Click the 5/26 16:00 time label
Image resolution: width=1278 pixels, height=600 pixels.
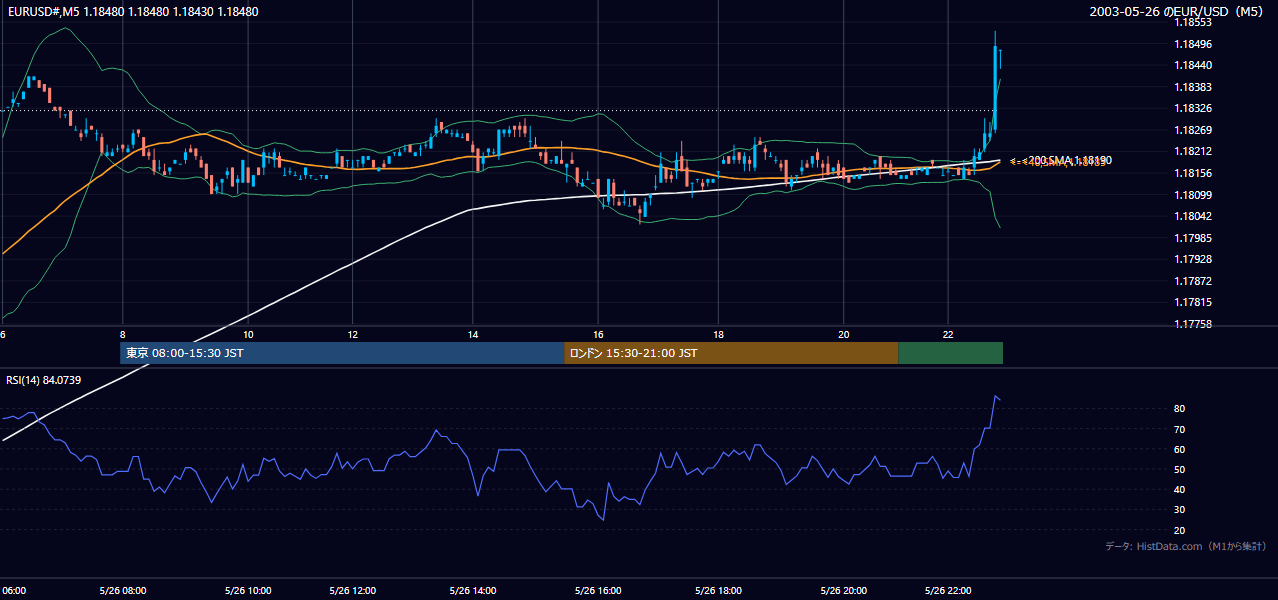pyautogui.click(x=597, y=591)
